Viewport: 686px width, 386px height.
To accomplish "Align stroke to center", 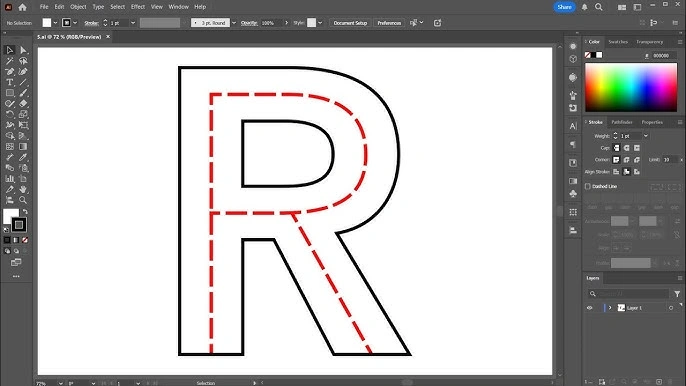I will 616,172.
